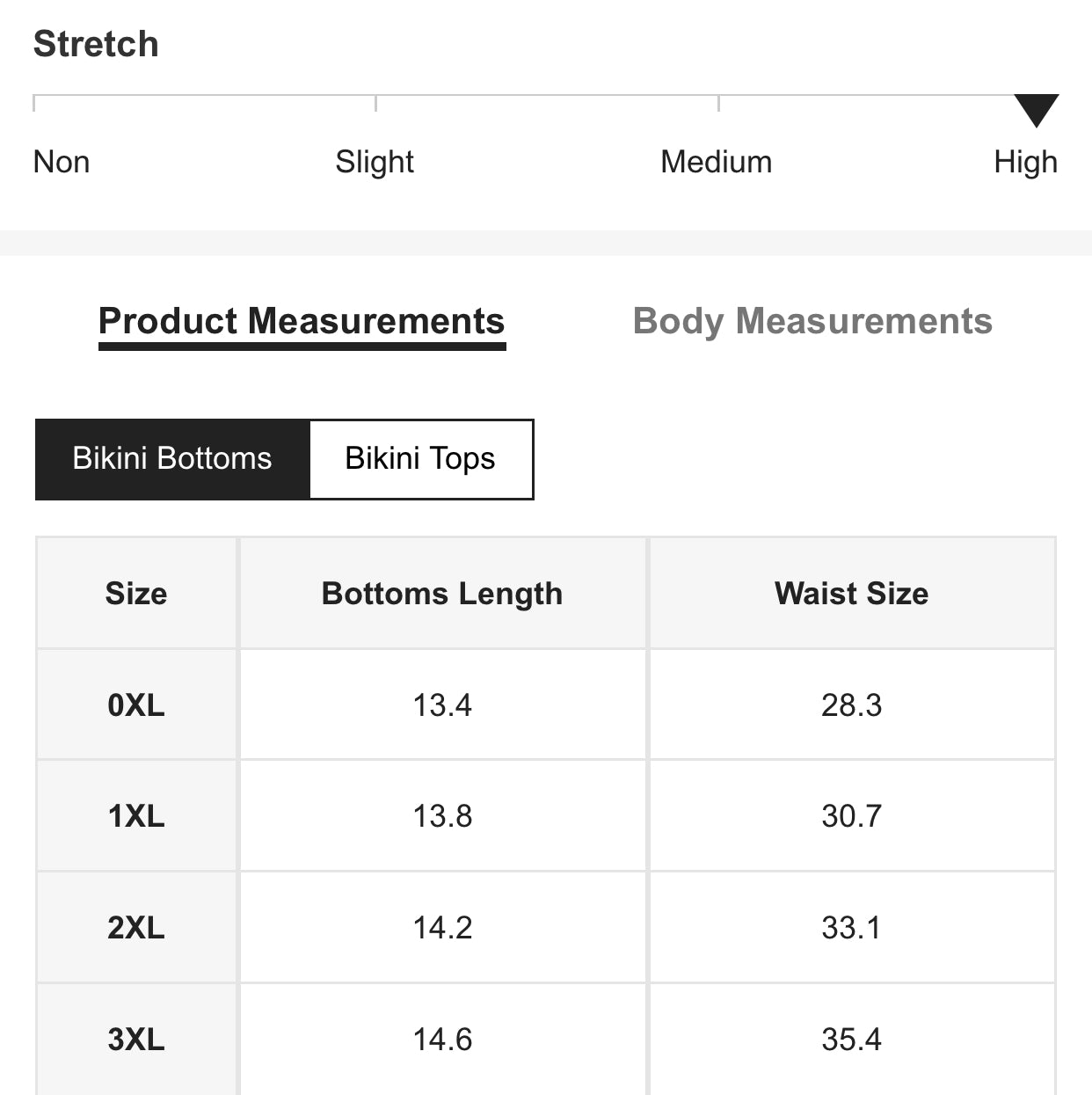Click the Bottoms Length column header
The image size is (1092, 1095).
[x=442, y=594]
